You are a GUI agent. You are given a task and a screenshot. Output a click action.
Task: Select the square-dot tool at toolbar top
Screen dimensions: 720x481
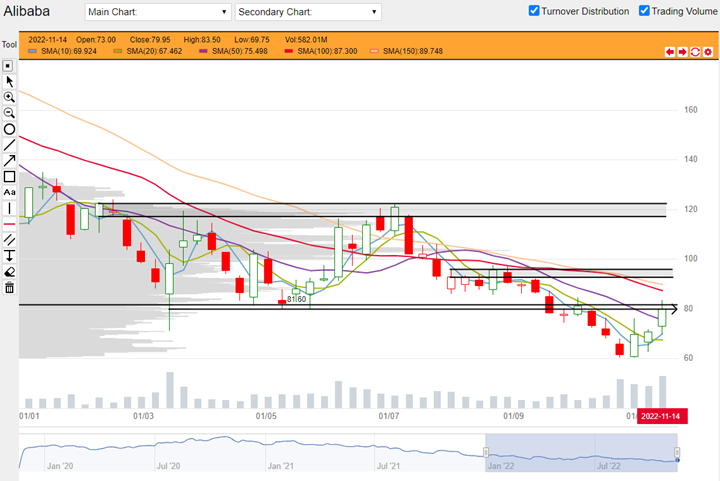8,66
